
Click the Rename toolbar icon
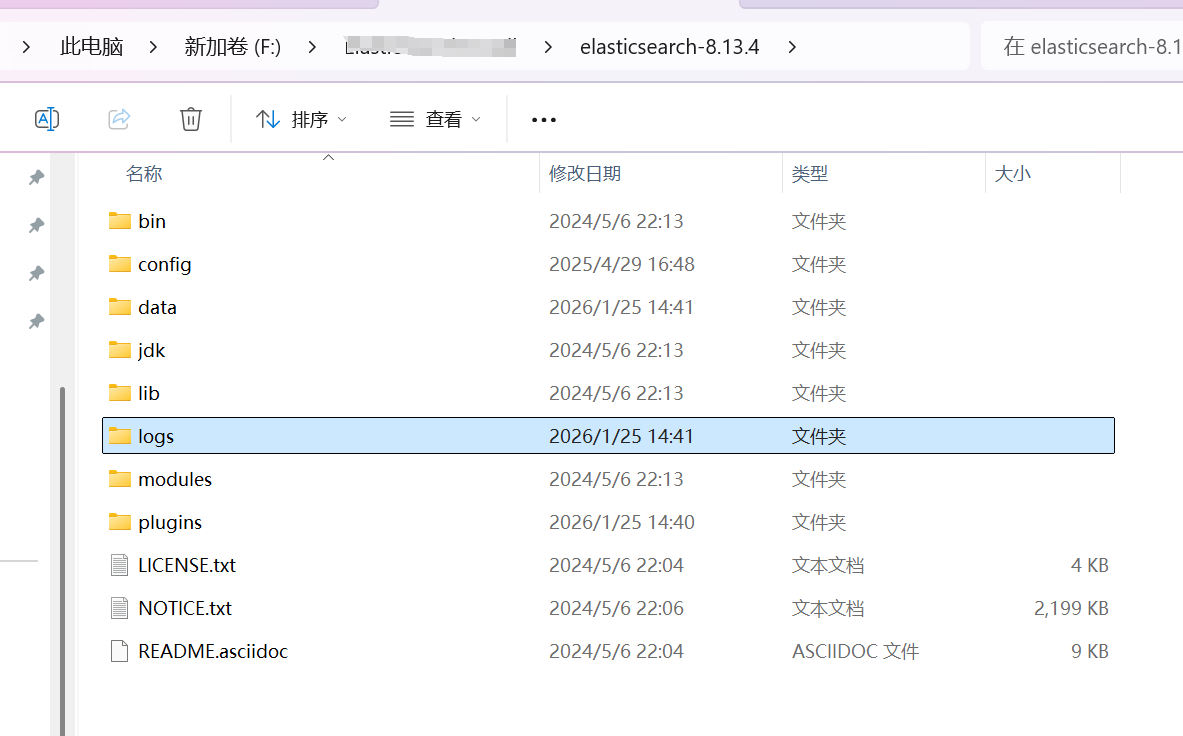coord(47,119)
